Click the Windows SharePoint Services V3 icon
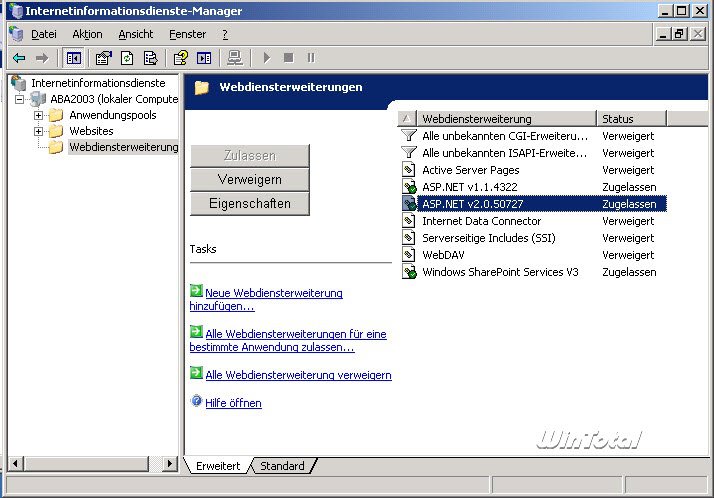714x498 pixels. tap(409, 272)
